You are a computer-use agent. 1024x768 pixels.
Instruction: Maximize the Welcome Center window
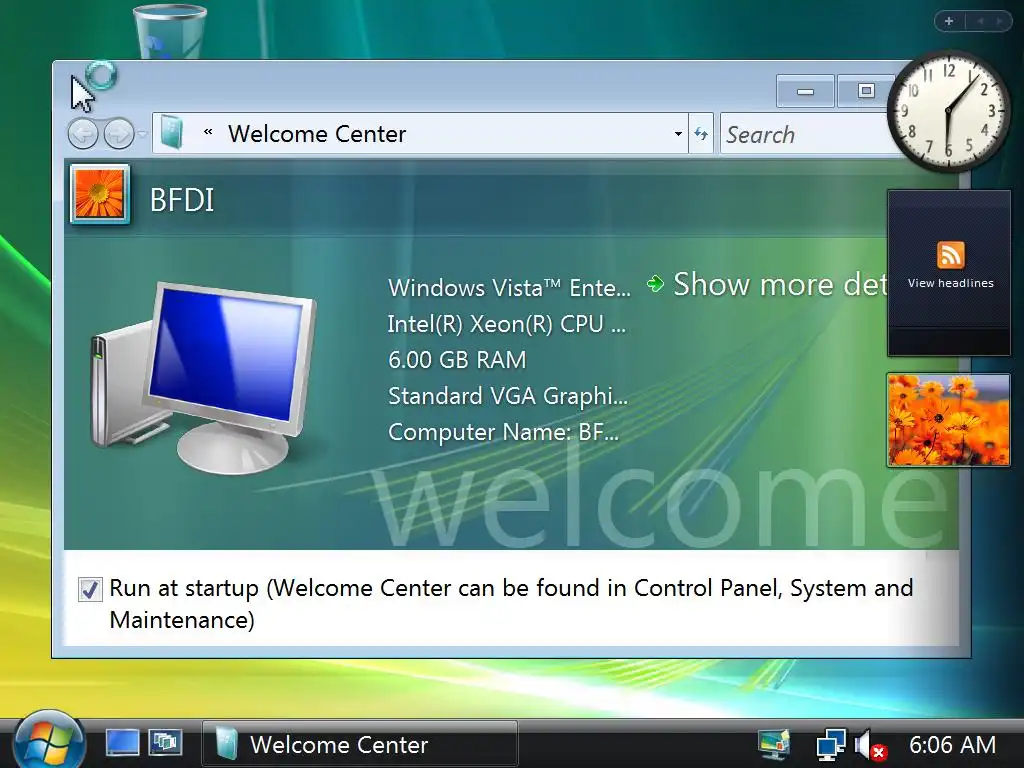[866, 91]
